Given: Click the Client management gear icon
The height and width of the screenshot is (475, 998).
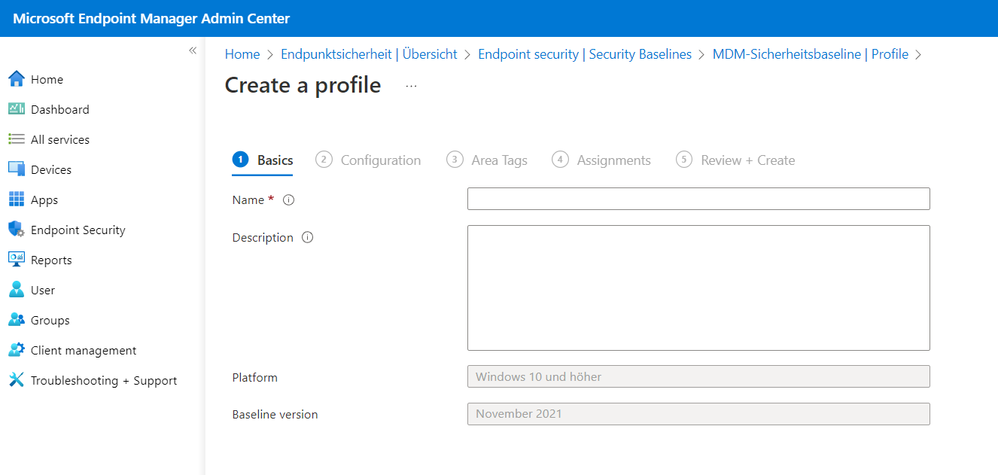Looking at the screenshot, I should click(x=16, y=350).
